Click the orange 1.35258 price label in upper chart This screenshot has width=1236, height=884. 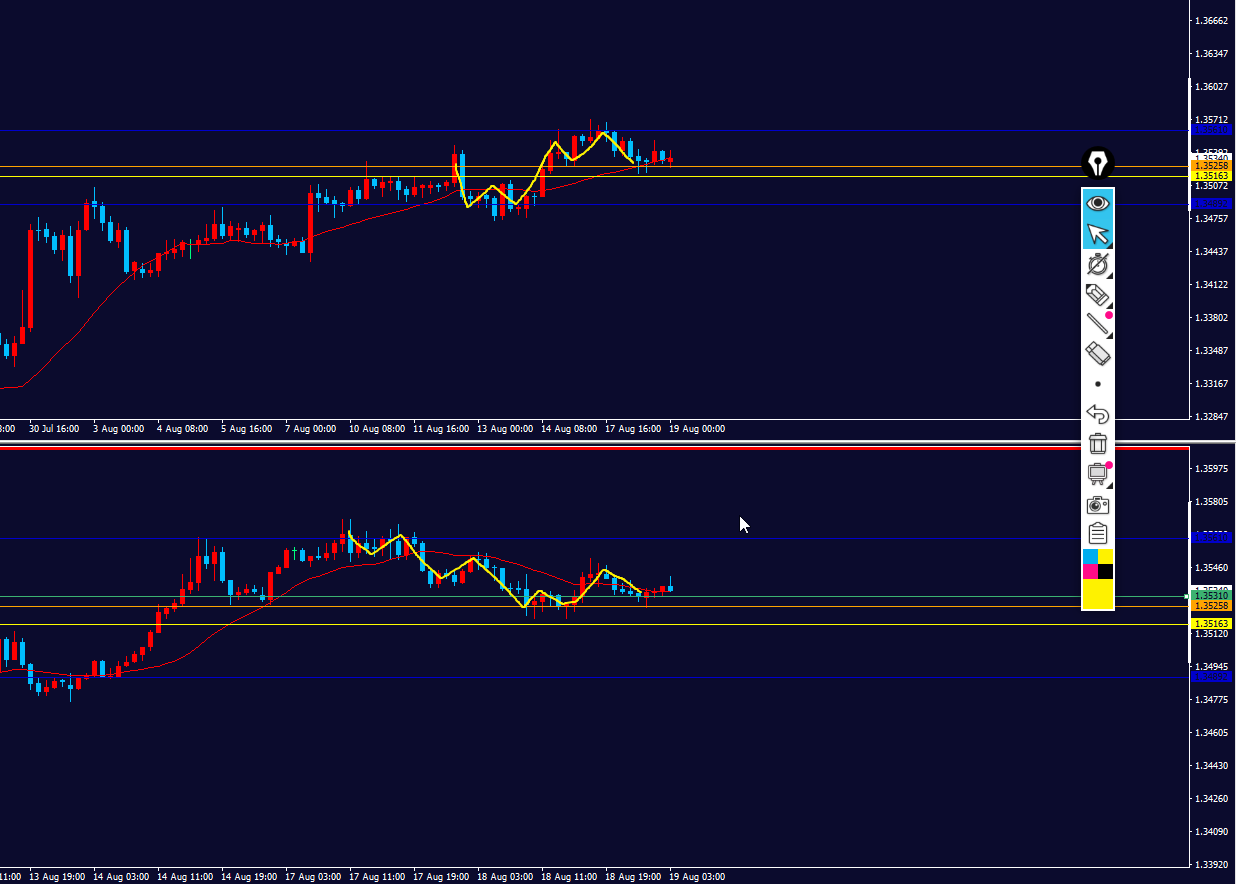(1211, 166)
